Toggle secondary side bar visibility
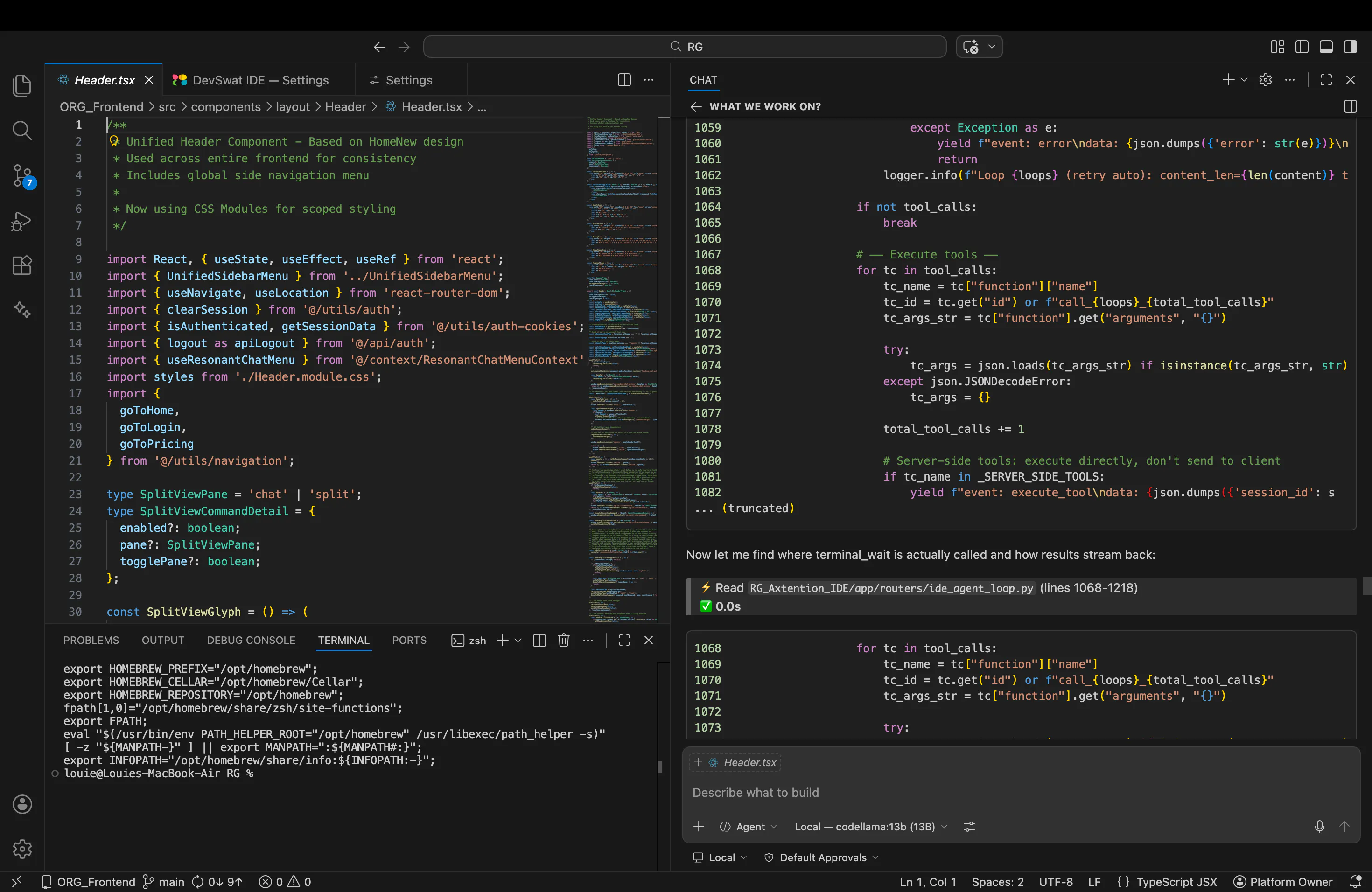 click(1350, 47)
